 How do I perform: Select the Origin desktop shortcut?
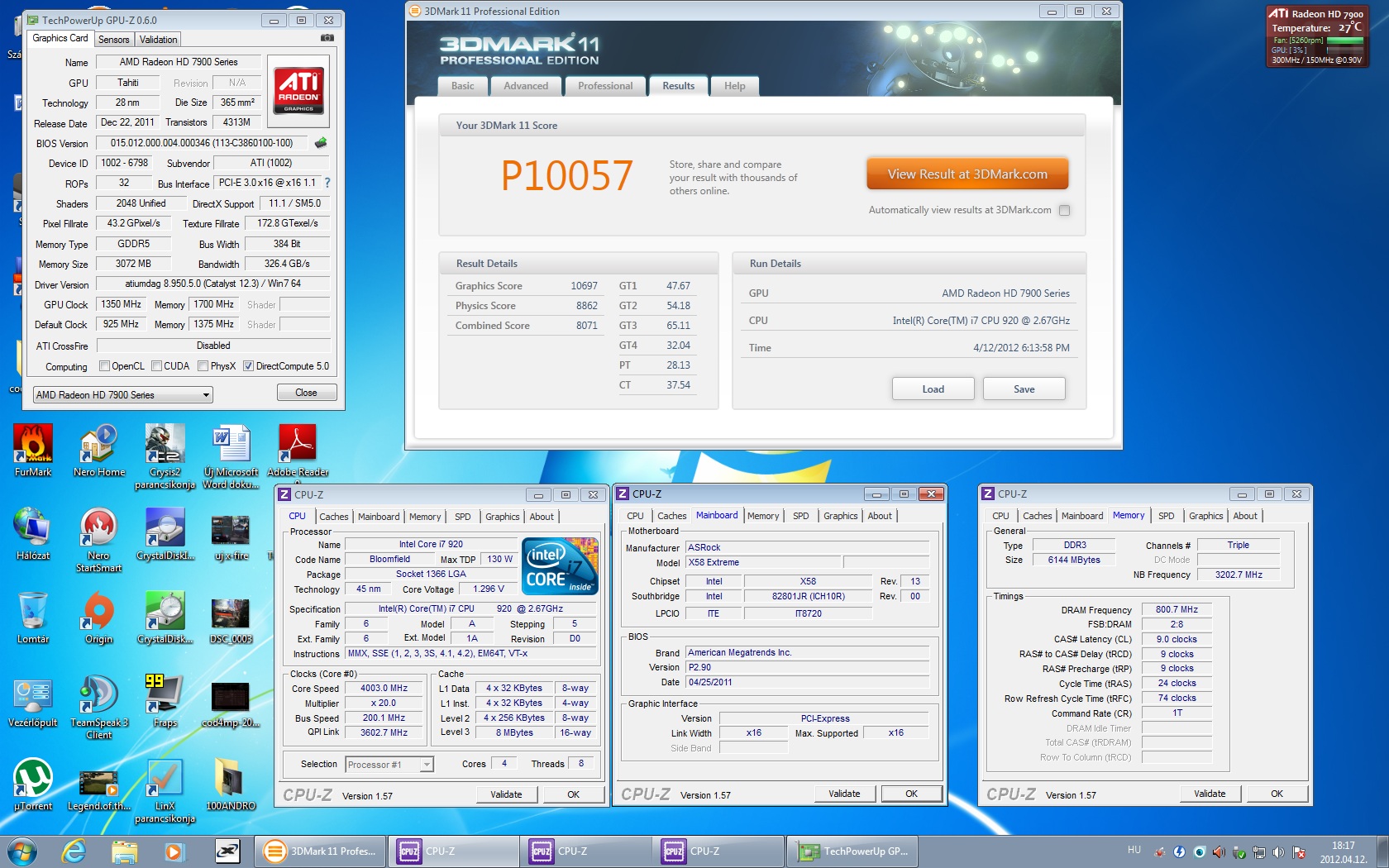point(98,618)
